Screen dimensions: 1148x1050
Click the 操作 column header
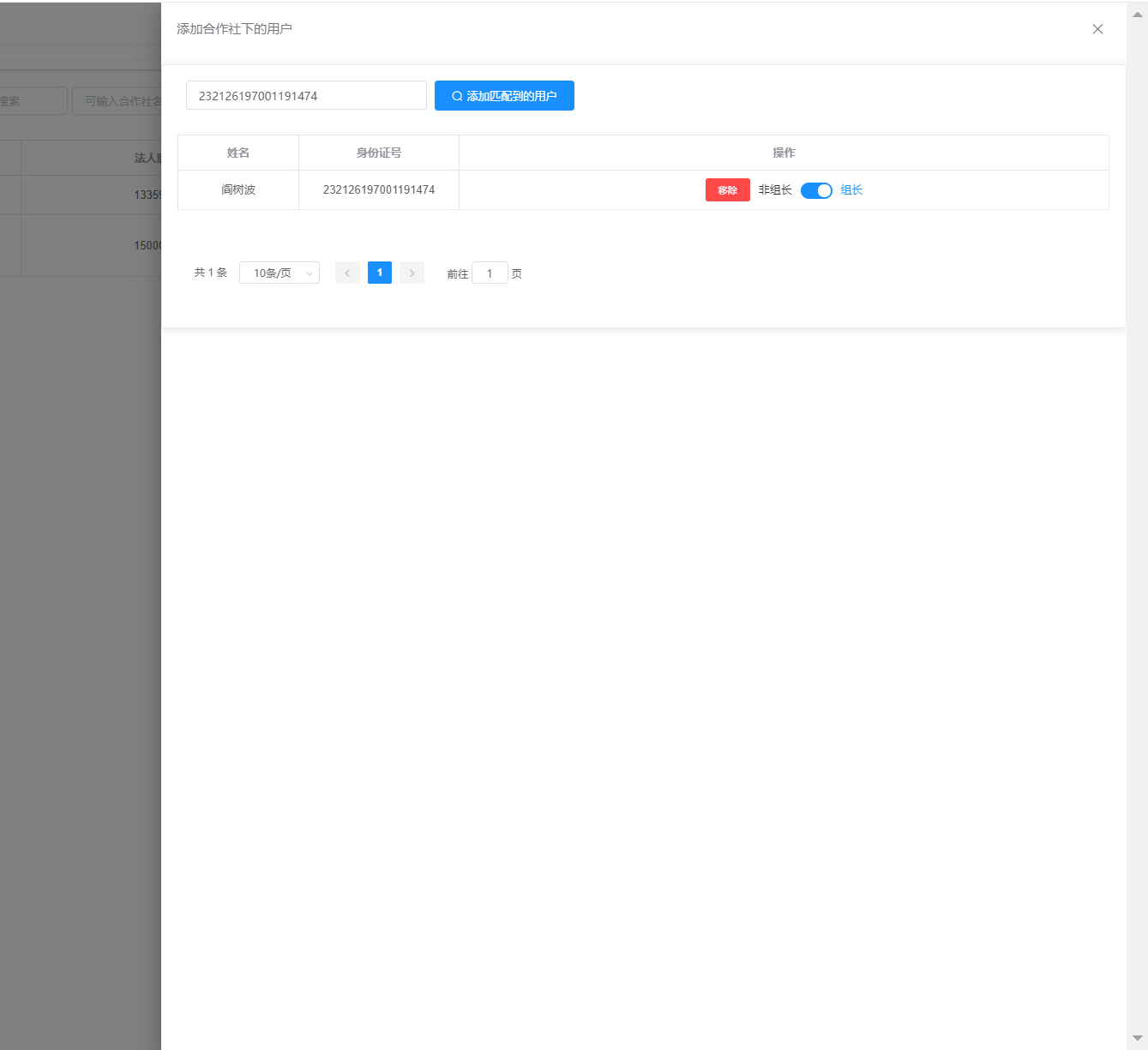(x=784, y=153)
